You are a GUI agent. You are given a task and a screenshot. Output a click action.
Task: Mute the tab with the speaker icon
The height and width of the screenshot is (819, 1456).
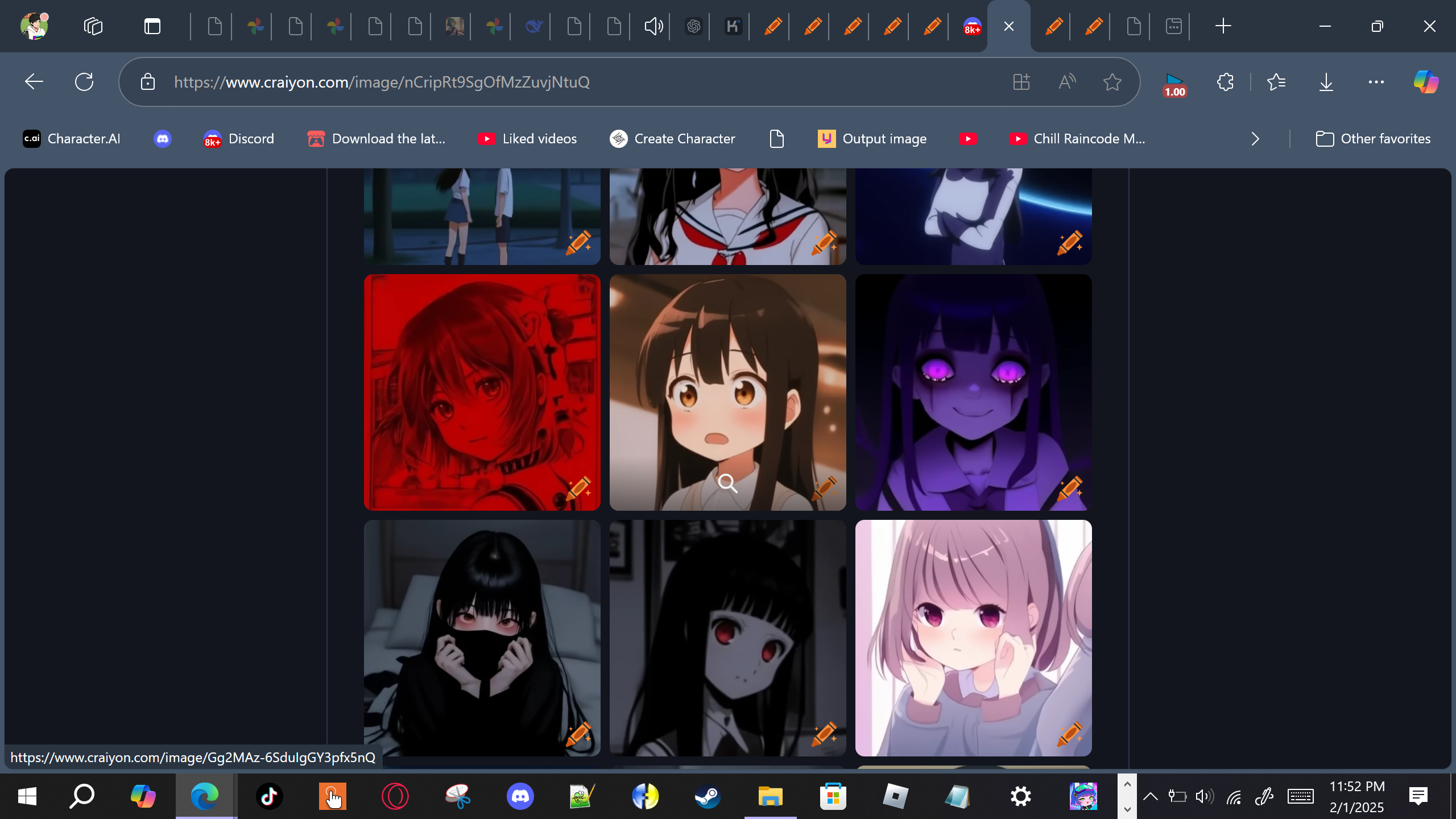pyautogui.click(x=653, y=26)
